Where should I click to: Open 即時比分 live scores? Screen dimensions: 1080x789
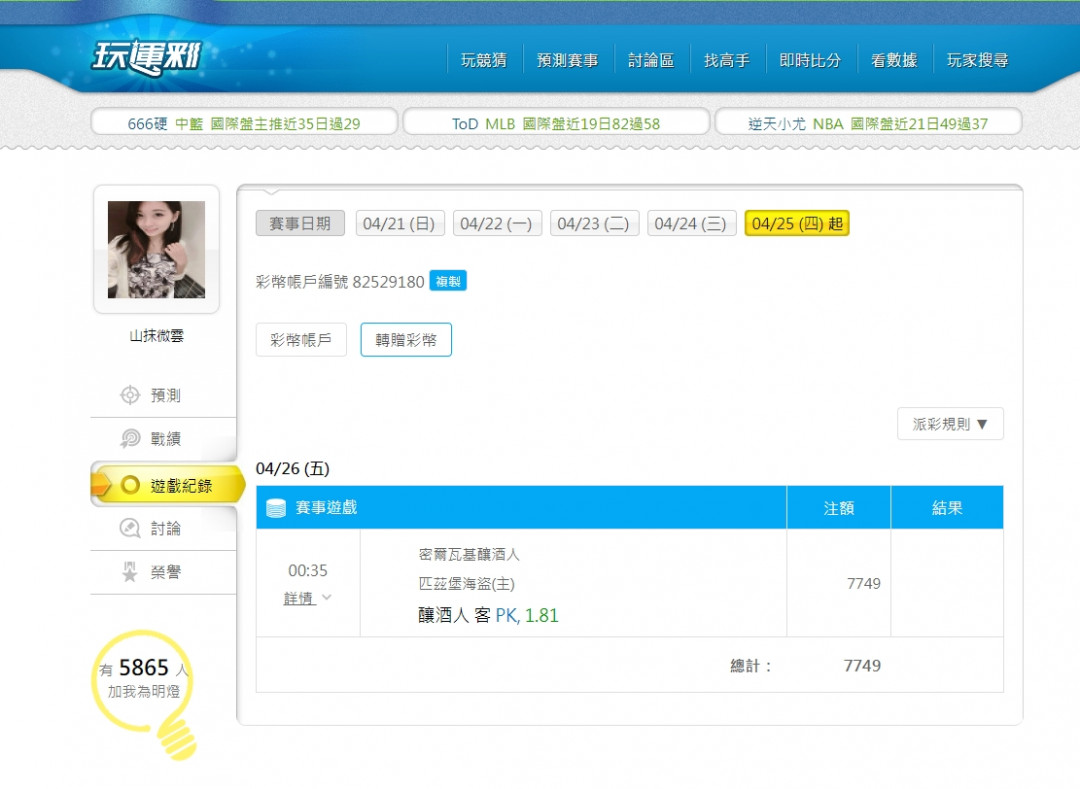coord(810,61)
